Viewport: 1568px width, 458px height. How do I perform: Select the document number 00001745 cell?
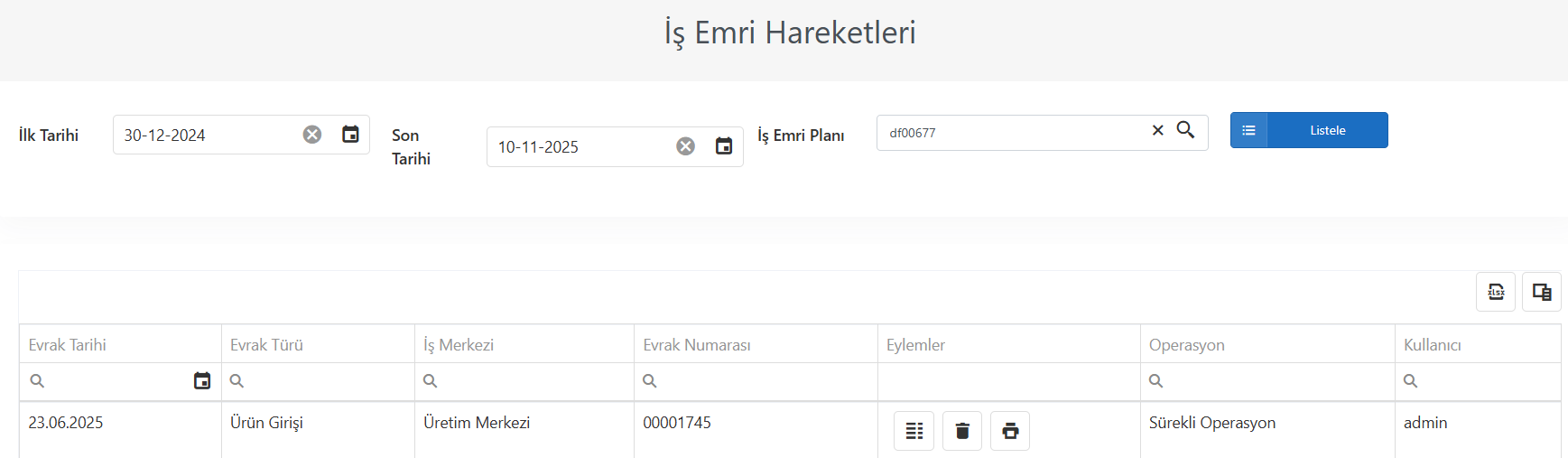tap(756, 430)
